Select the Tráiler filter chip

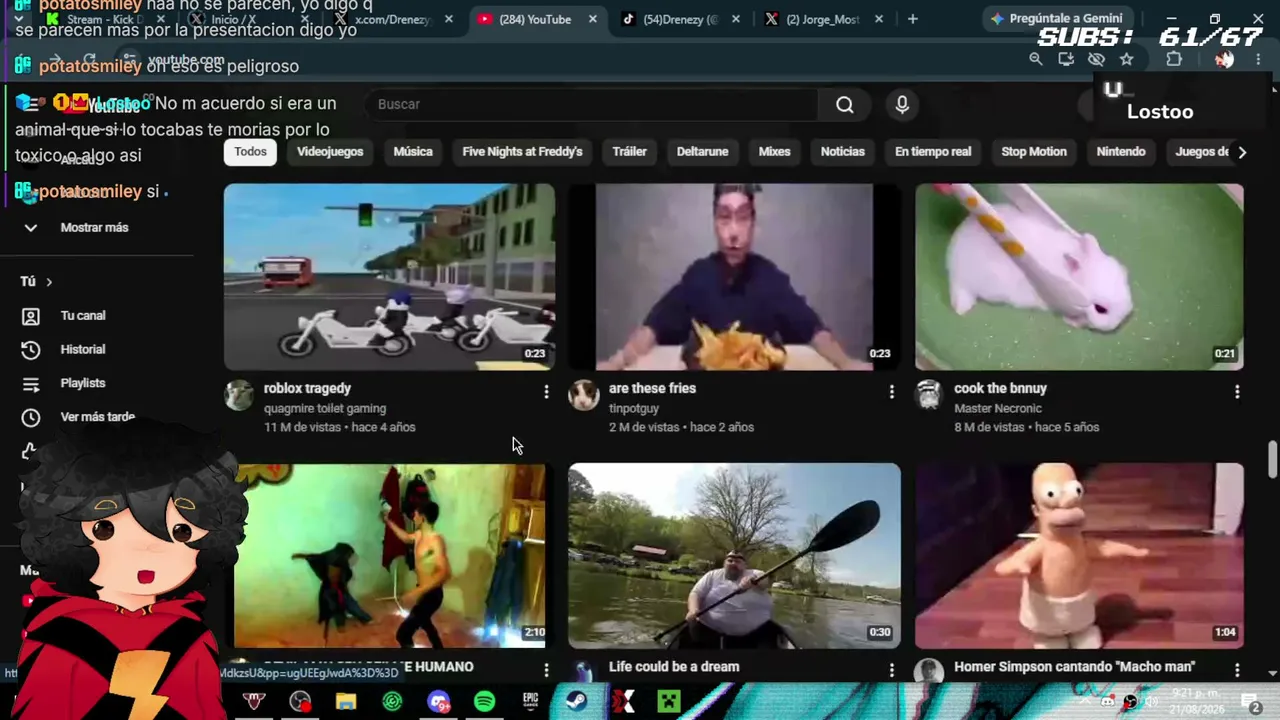pos(629,152)
